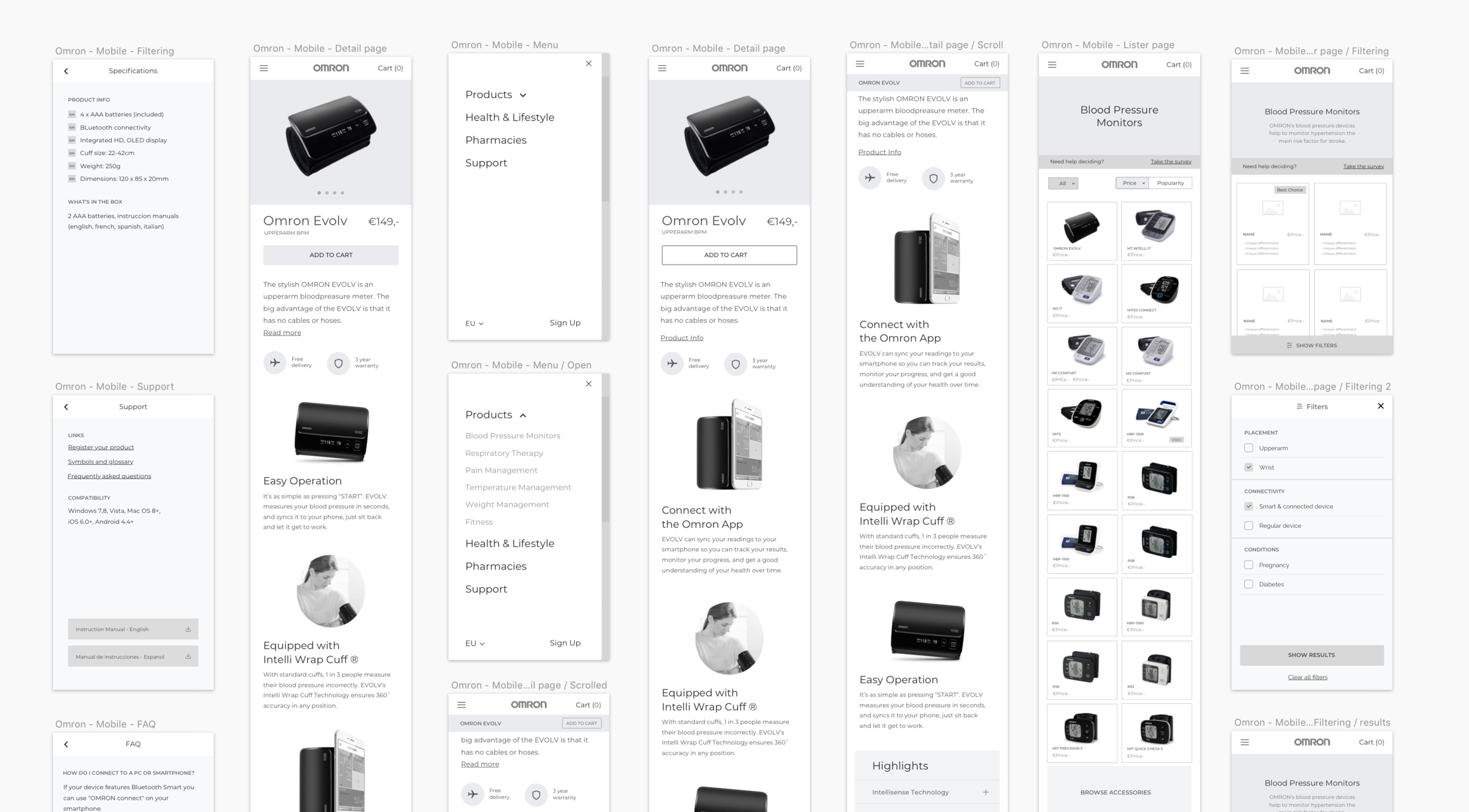The height and width of the screenshot is (812, 1469).
Task: Check the Pregnancy condition filter
Action: pos(1249,565)
